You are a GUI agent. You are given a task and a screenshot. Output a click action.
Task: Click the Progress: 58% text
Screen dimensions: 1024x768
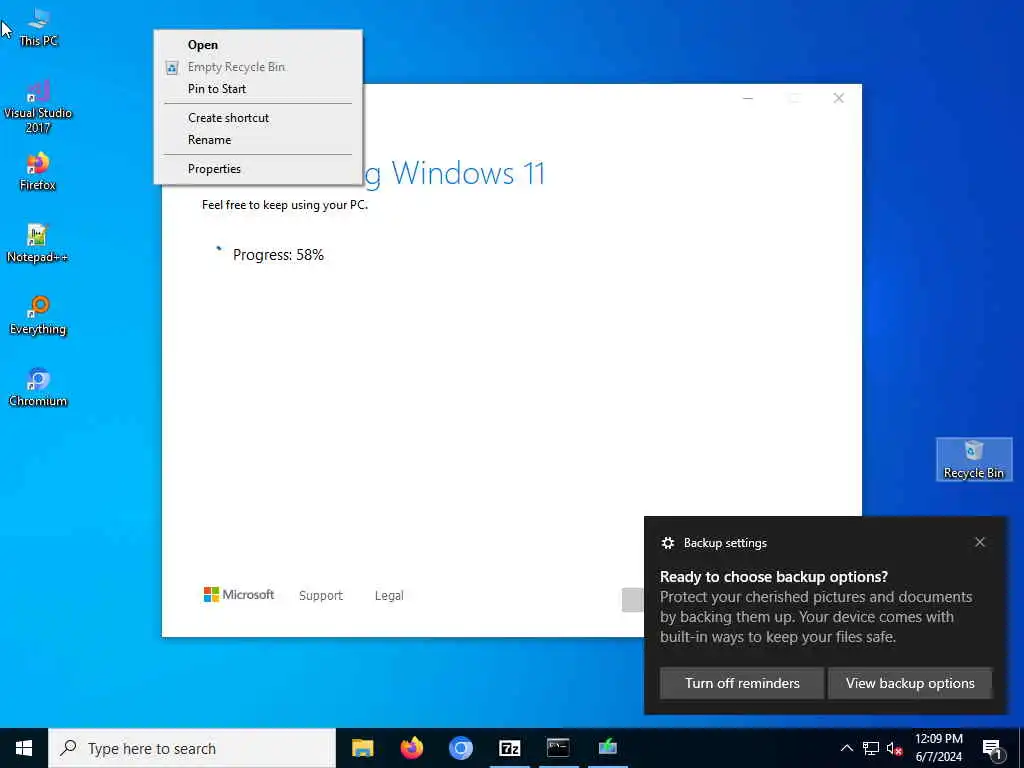point(278,255)
